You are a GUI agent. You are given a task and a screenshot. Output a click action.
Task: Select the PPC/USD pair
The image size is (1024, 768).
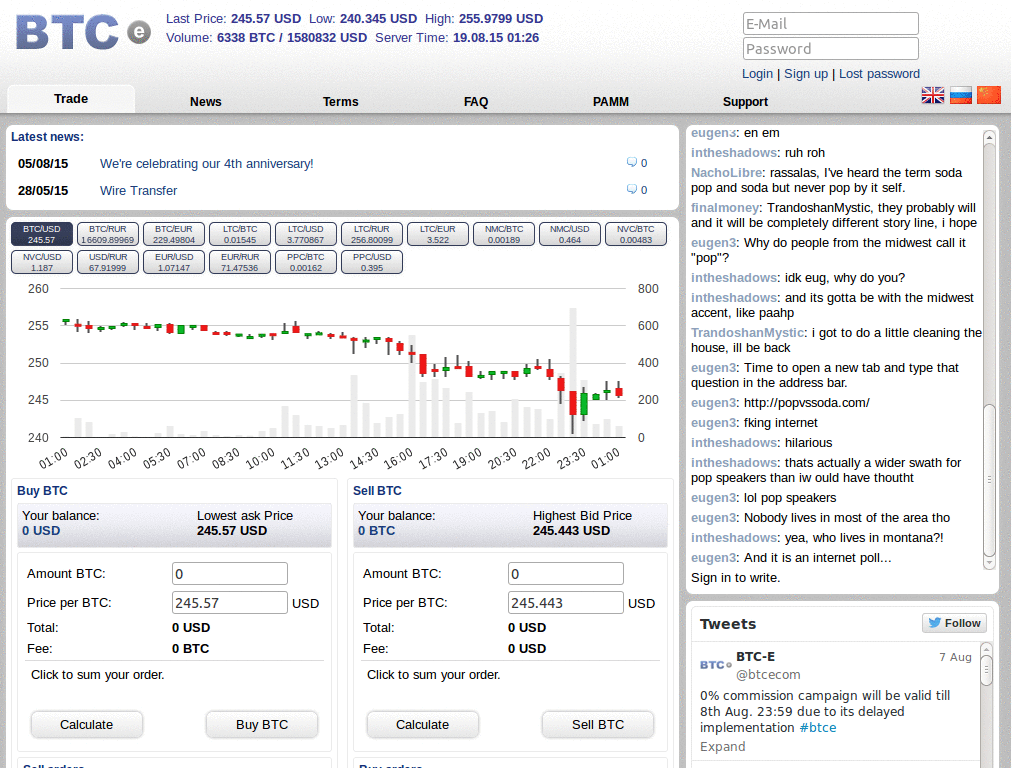pos(372,263)
